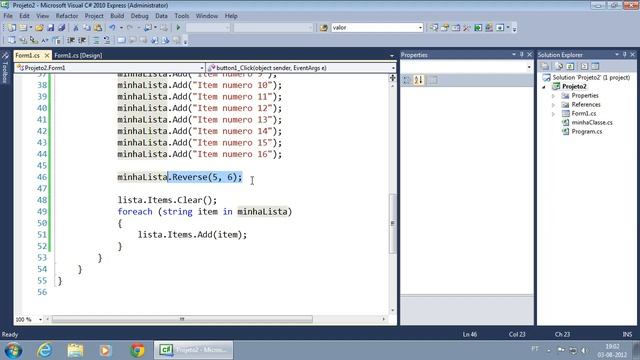Image resolution: width=640 pixels, height=360 pixels.
Task: Select Program.cs in Solution Explorer
Action: coord(587,131)
